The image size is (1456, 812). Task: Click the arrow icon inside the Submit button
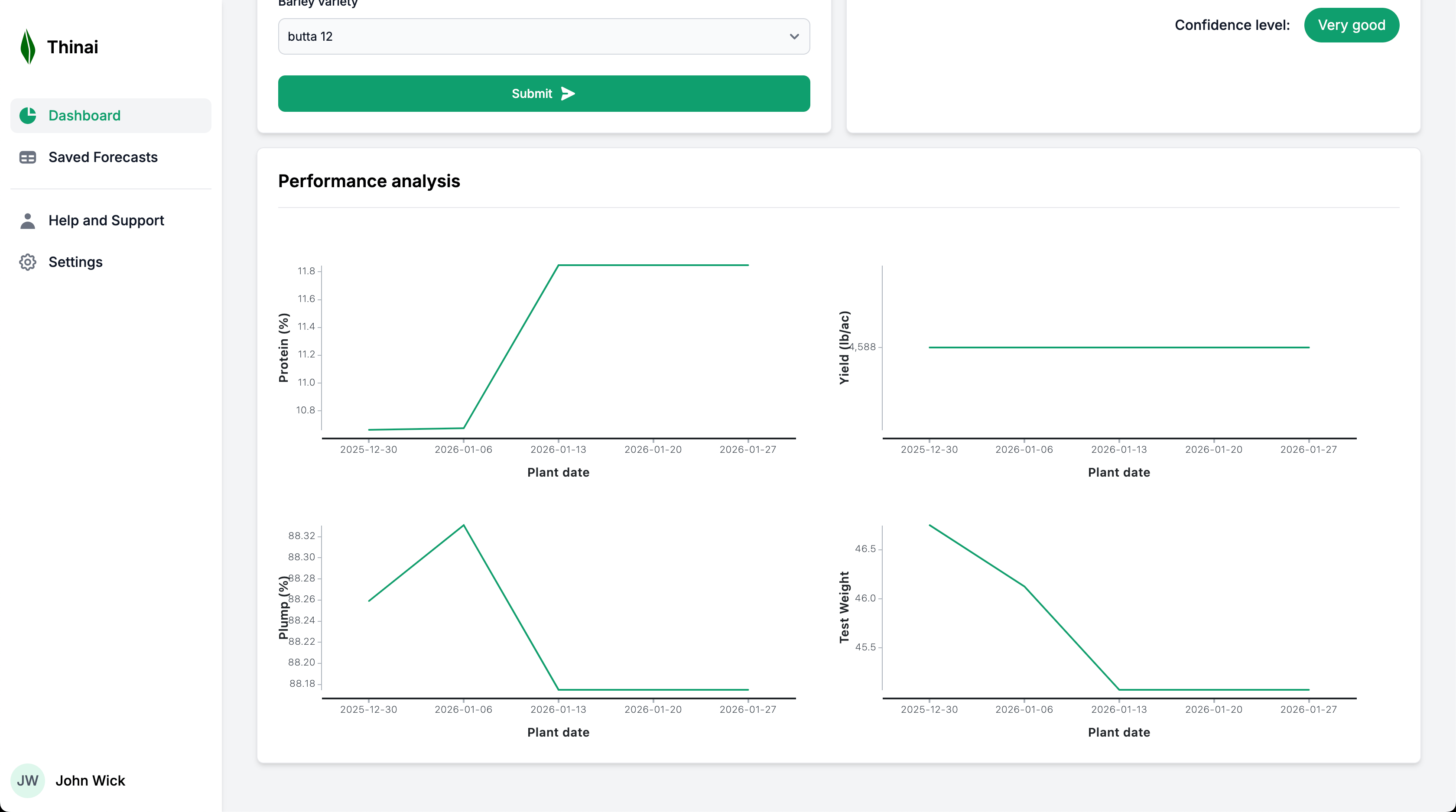pyautogui.click(x=568, y=93)
